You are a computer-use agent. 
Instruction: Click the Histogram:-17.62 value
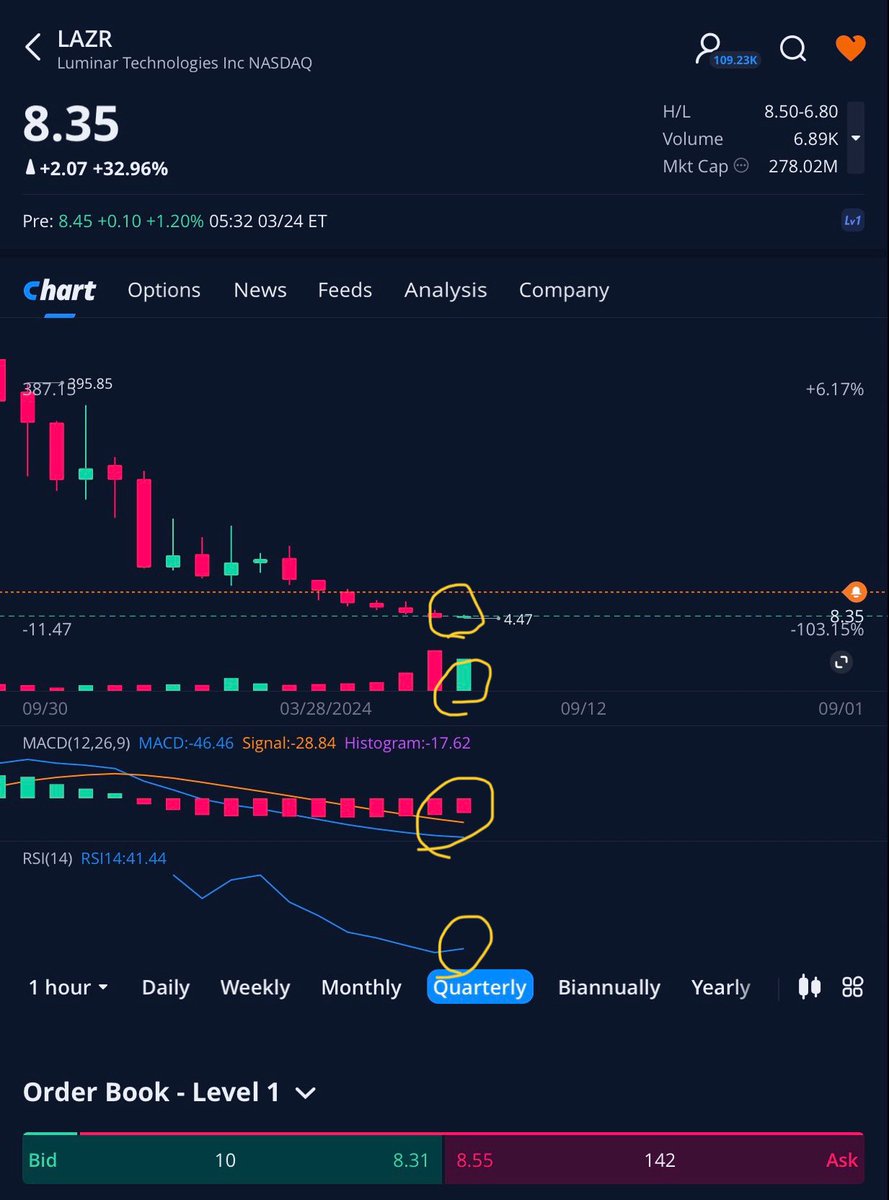tap(407, 743)
